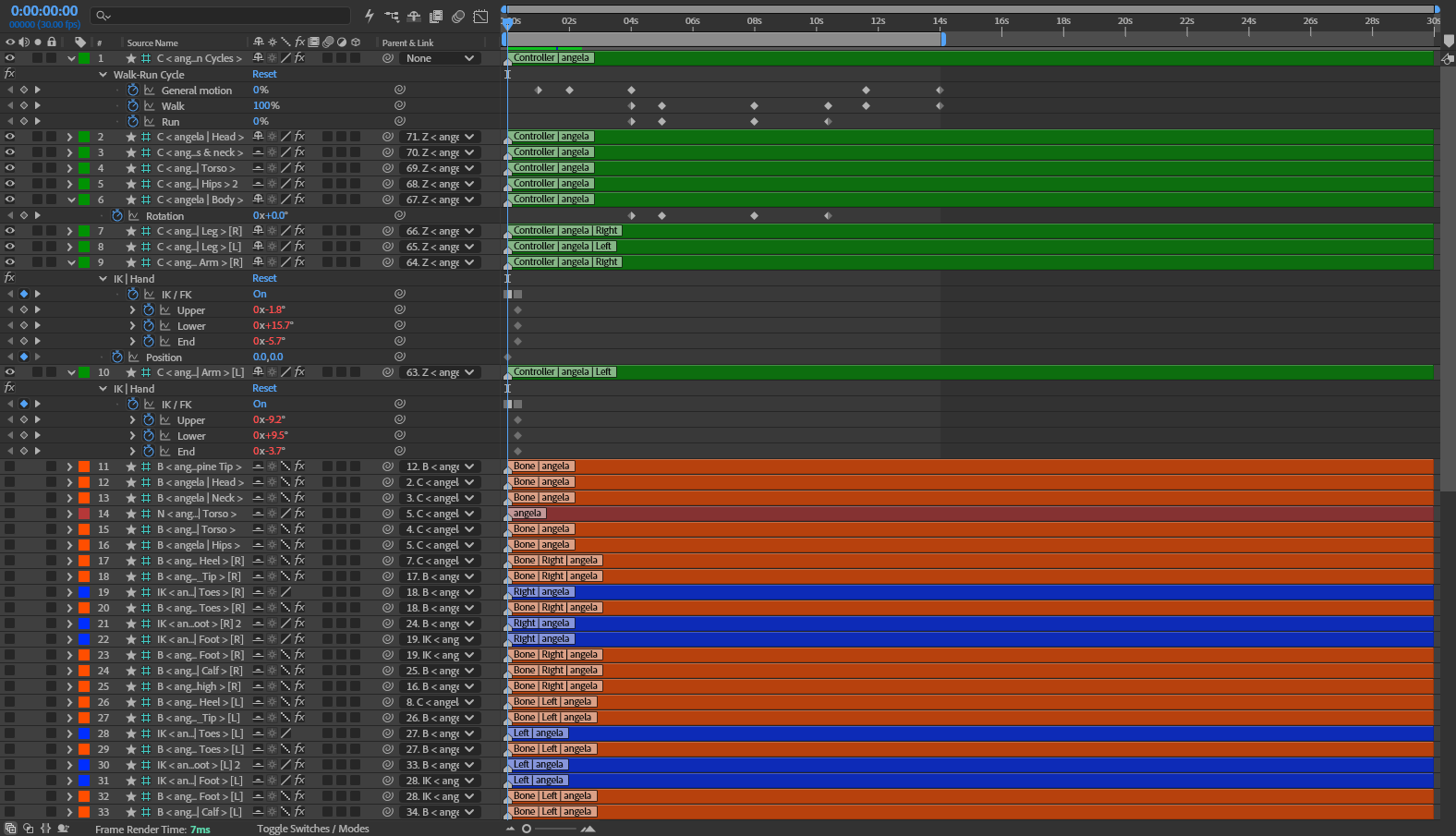1456x836 pixels.
Task: Open the composition mini-flowchart icon
Action: click(392, 16)
